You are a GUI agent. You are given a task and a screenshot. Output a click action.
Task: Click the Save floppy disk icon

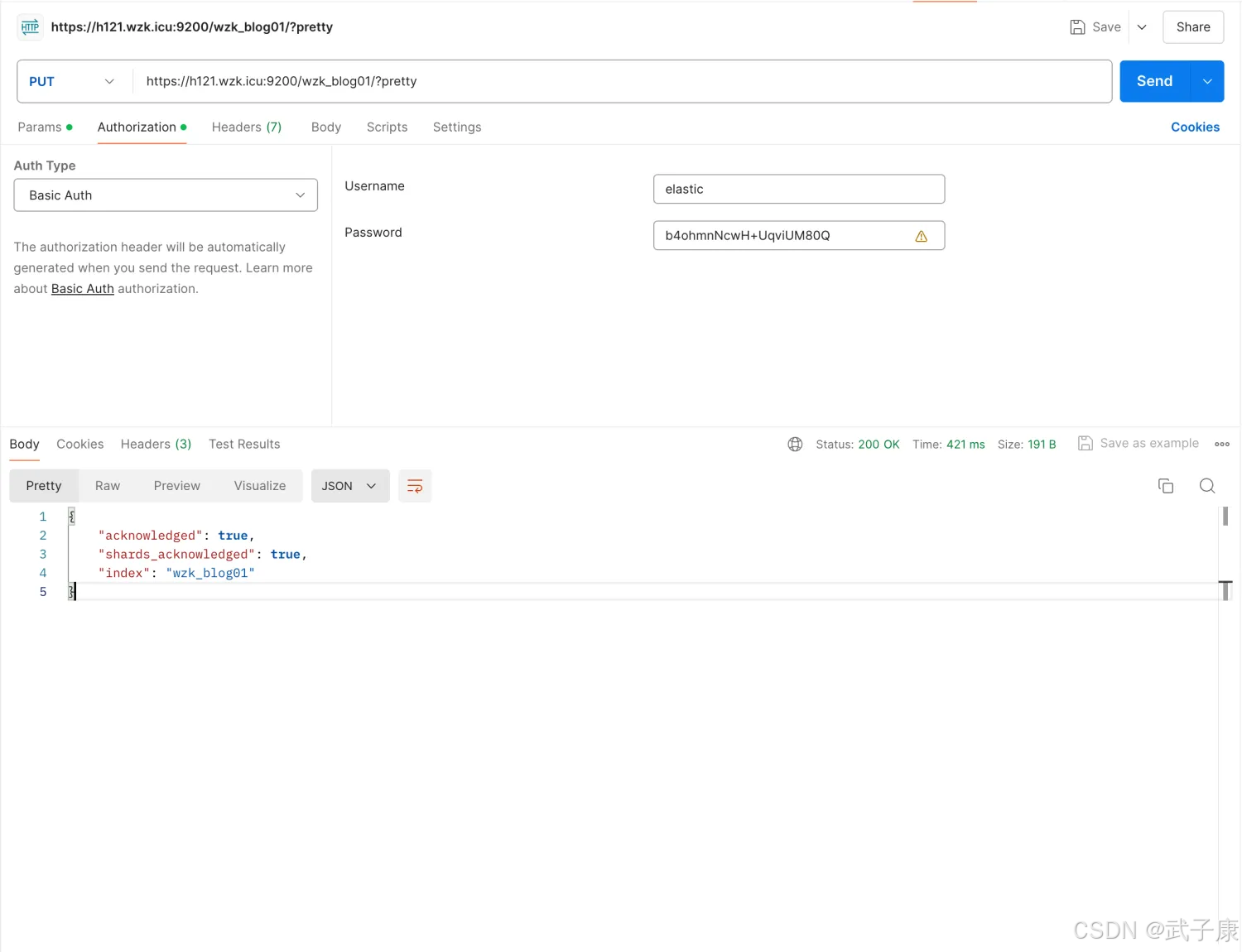pyautogui.click(x=1077, y=27)
